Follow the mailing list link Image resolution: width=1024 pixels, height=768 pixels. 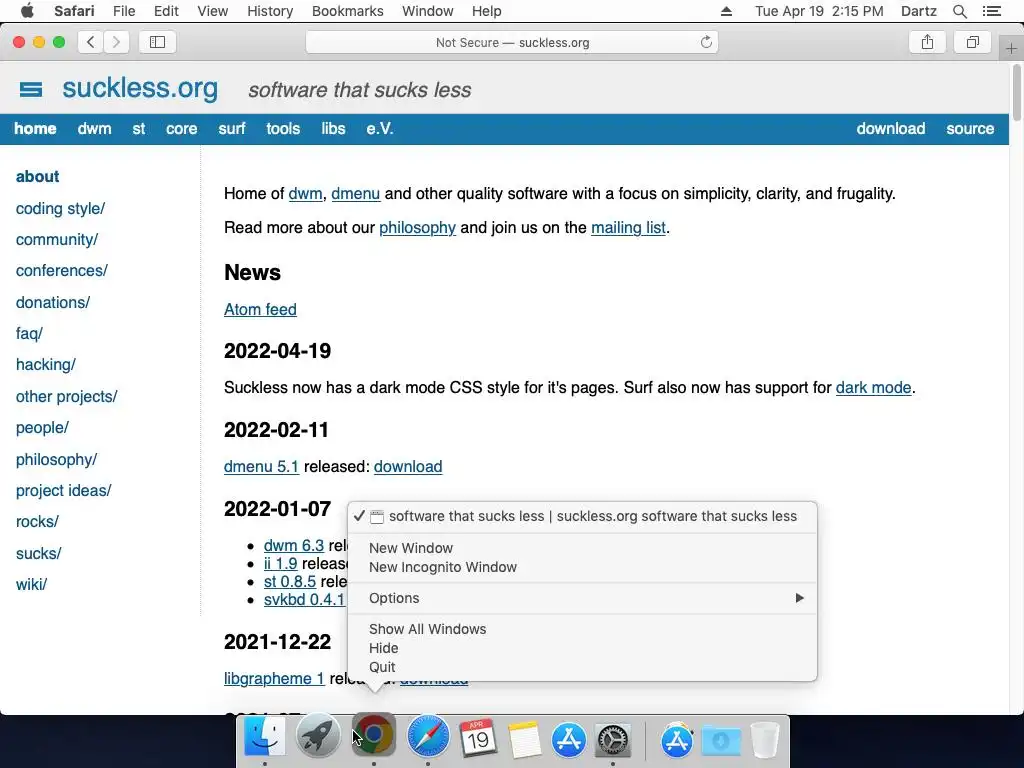pos(628,227)
